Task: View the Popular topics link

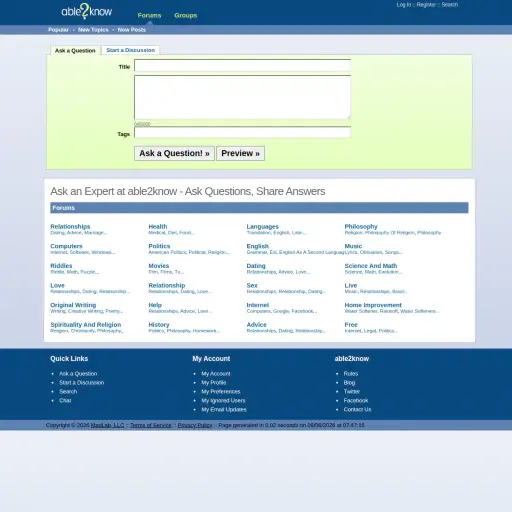Action: tap(58, 30)
